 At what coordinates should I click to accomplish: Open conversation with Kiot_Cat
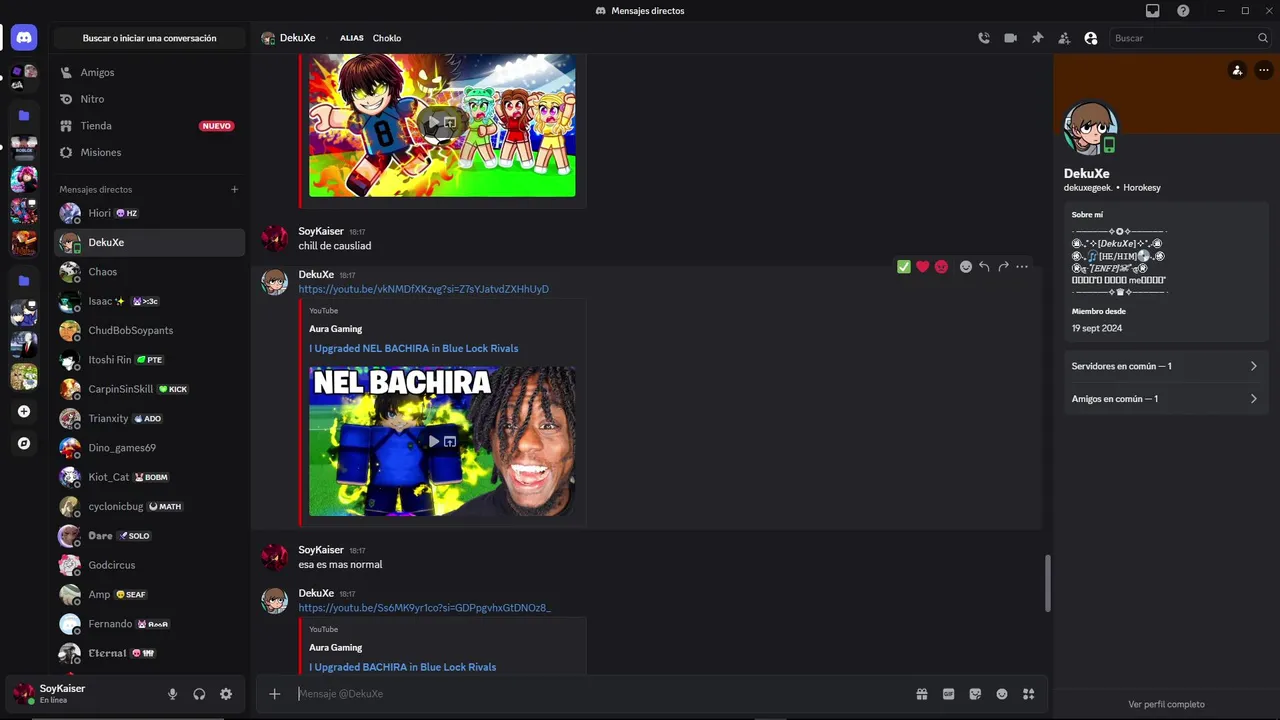coord(148,477)
